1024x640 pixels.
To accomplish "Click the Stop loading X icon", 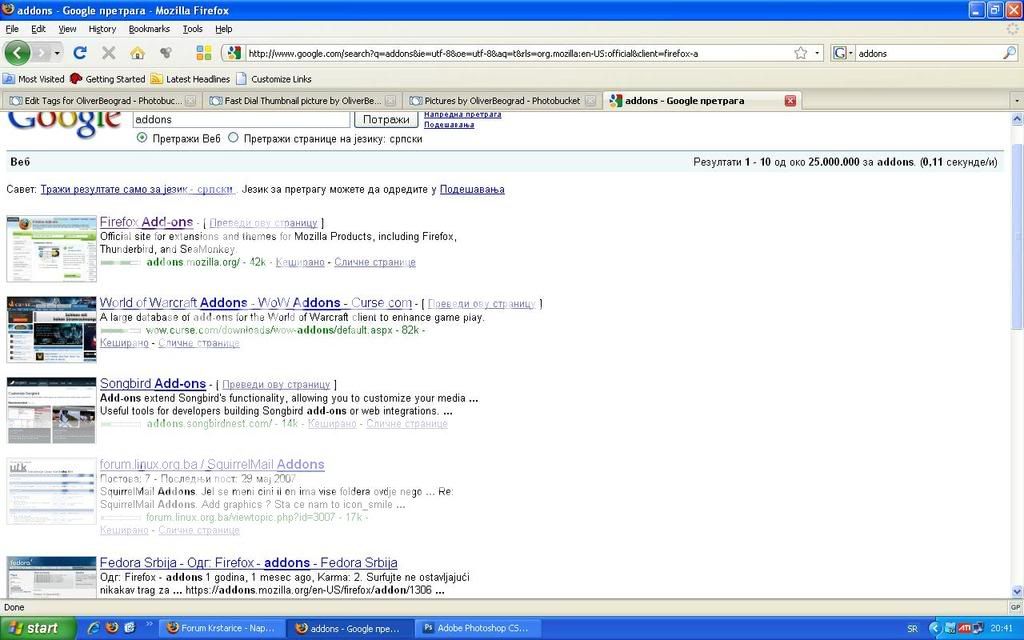I will click(108, 53).
